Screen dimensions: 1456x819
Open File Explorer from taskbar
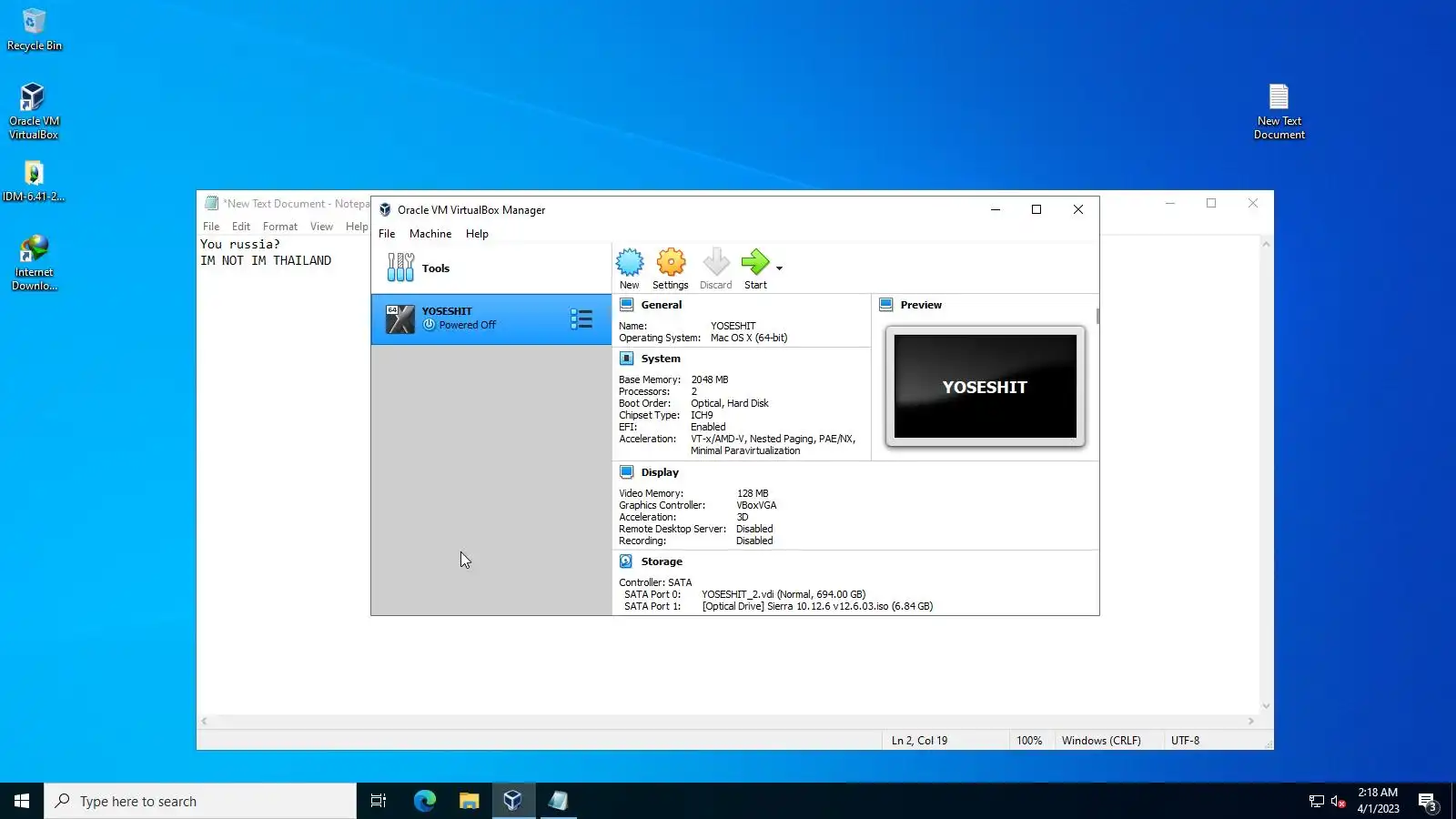[x=469, y=801]
